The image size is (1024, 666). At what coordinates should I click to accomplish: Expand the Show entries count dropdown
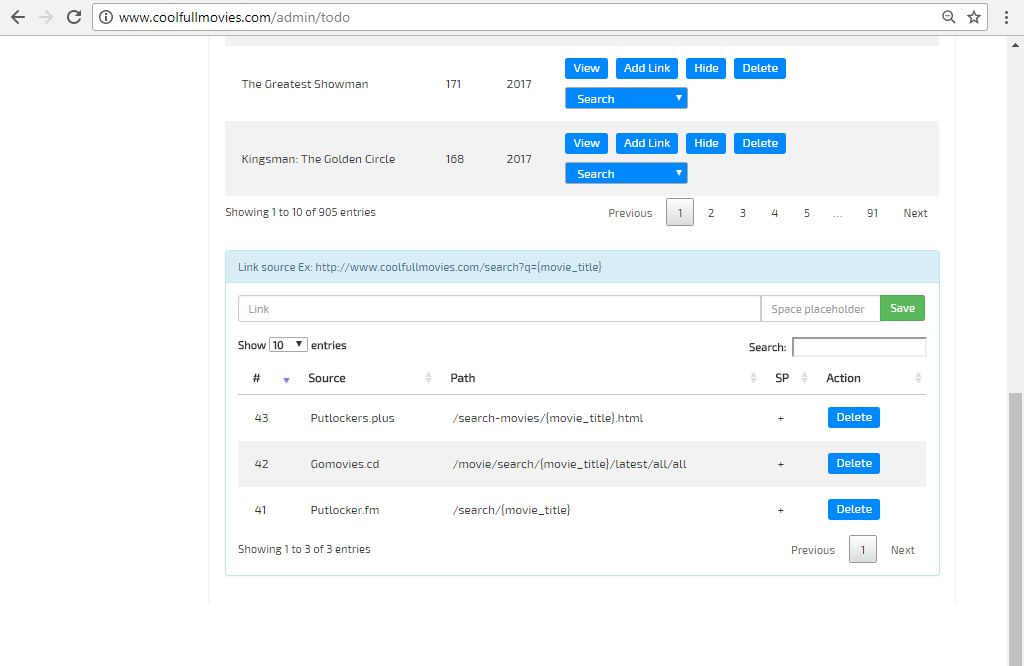click(x=288, y=345)
